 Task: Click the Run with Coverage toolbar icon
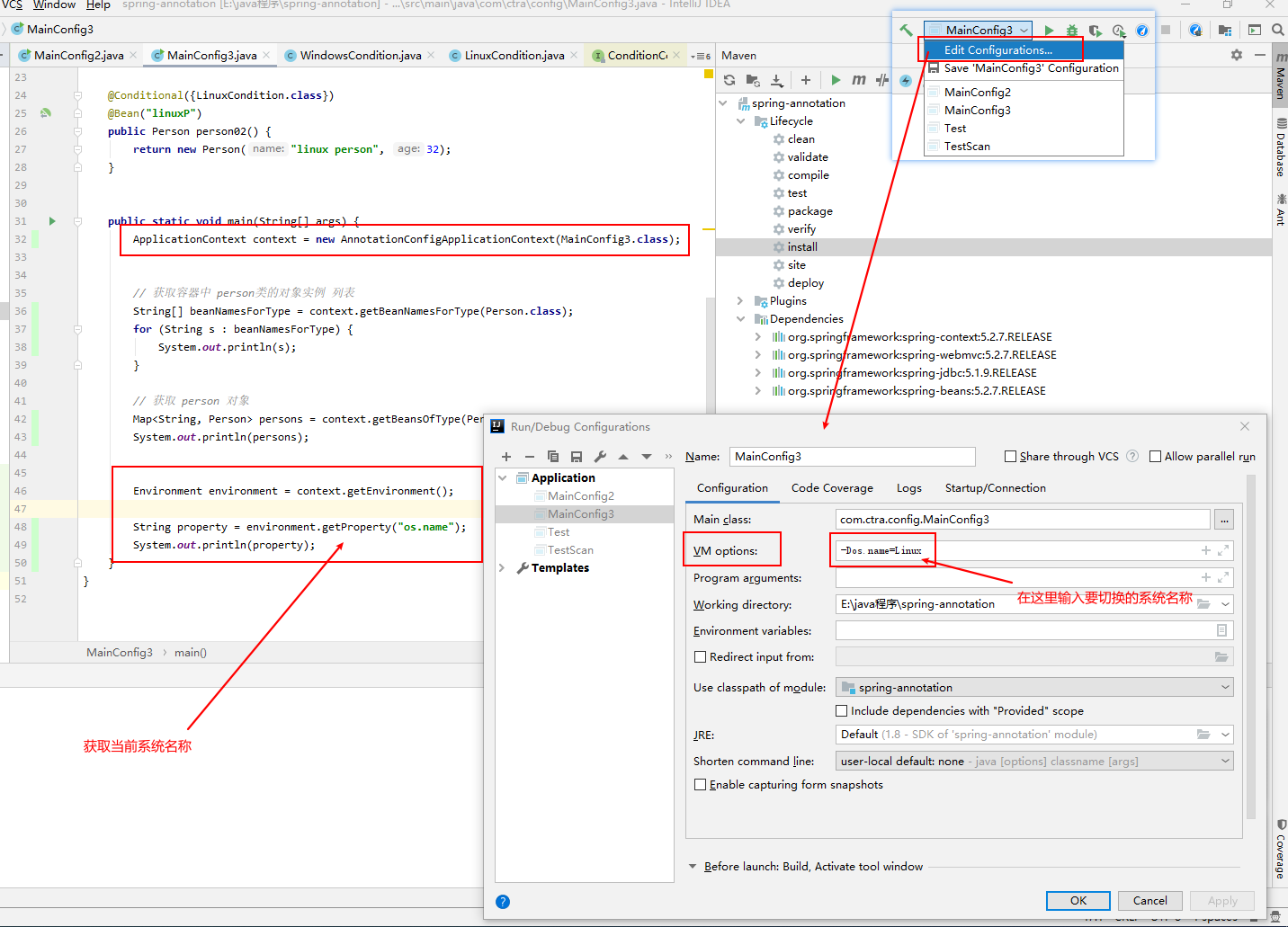pyautogui.click(x=1096, y=30)
